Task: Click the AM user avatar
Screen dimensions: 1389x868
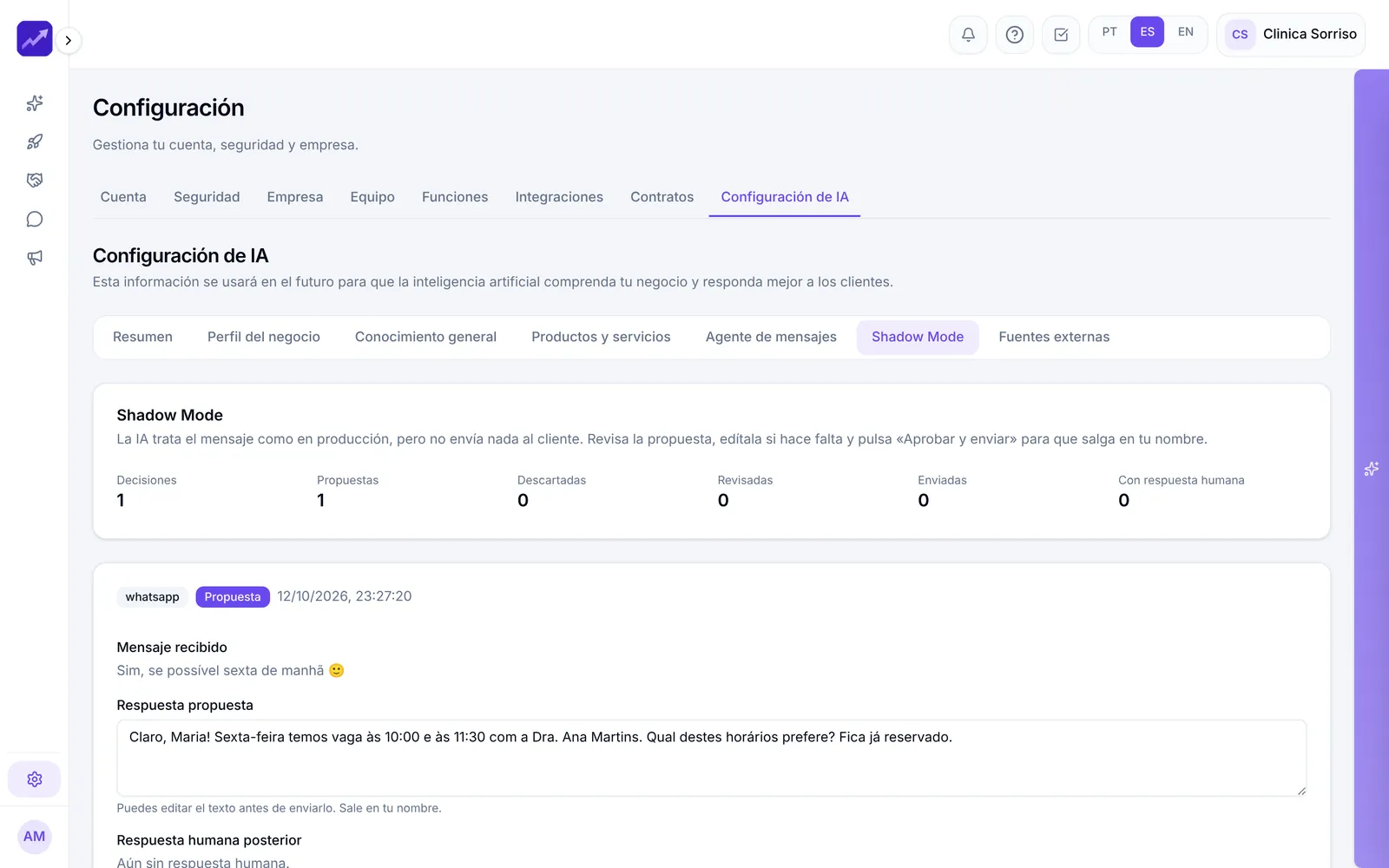Action: click(35, 837)
